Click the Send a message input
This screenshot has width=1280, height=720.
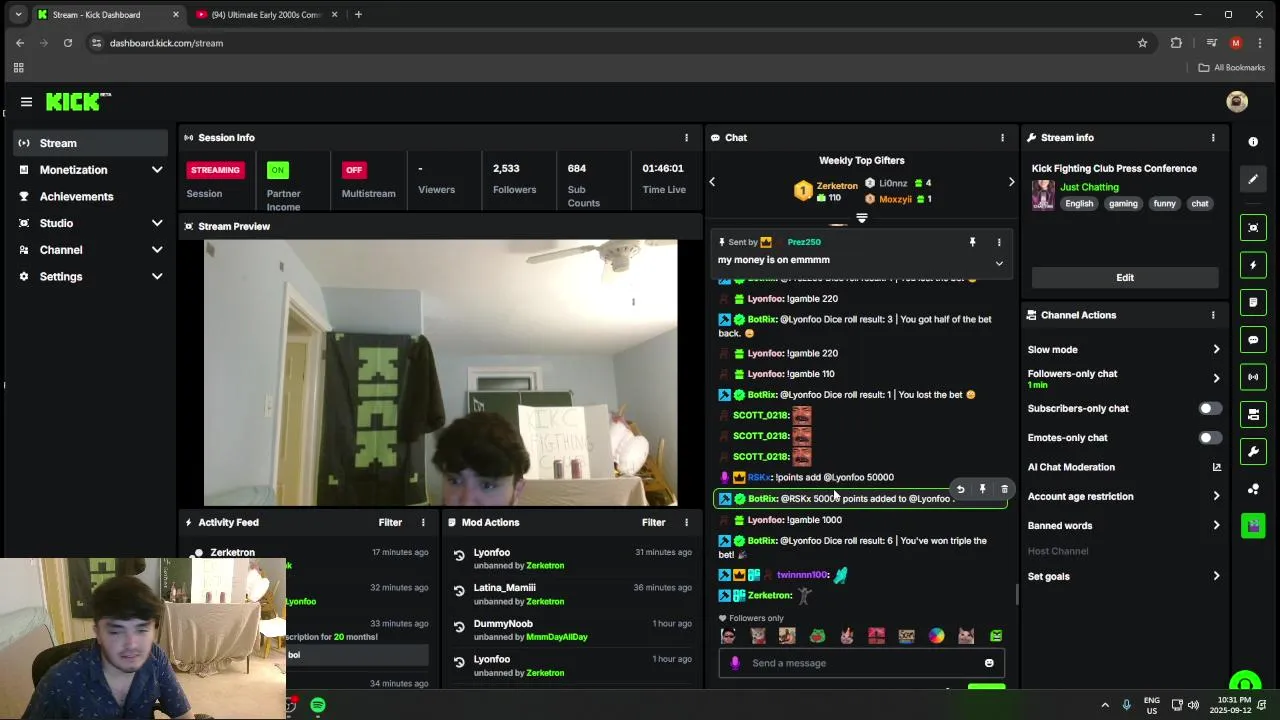click(861, 663)
